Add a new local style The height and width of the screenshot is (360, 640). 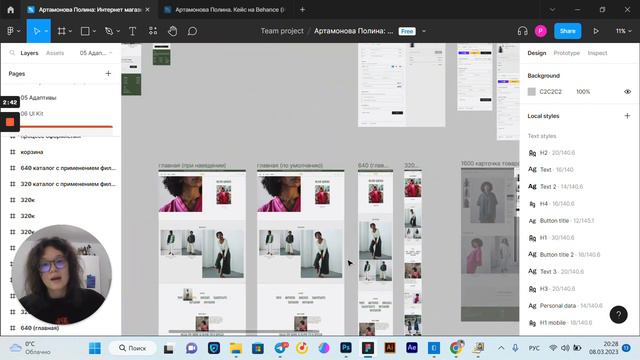point(627,116)
